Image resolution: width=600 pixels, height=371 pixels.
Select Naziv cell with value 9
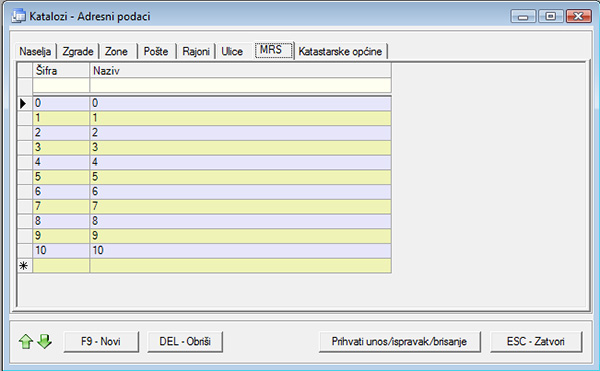click(240, 236)
